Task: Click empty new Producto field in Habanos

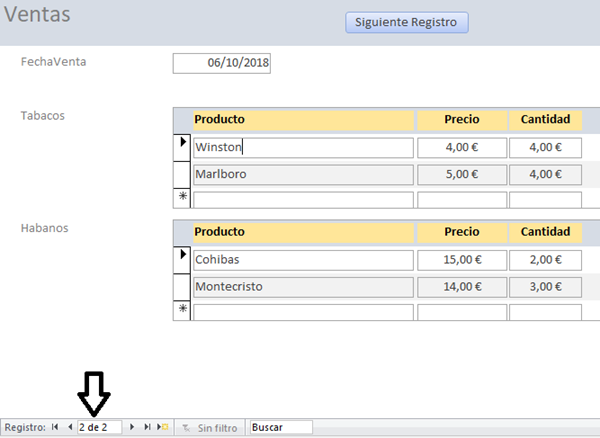Action: 303,313
